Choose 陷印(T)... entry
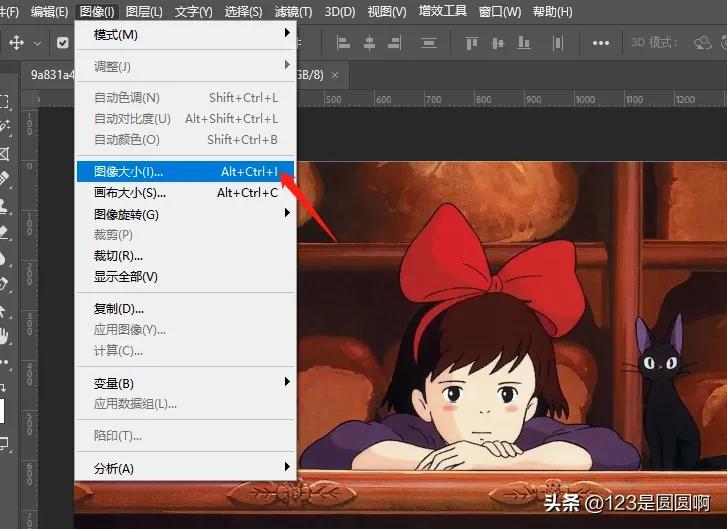Image resolution: width=727 pixels, height=529 pixels. coord(185,435)
